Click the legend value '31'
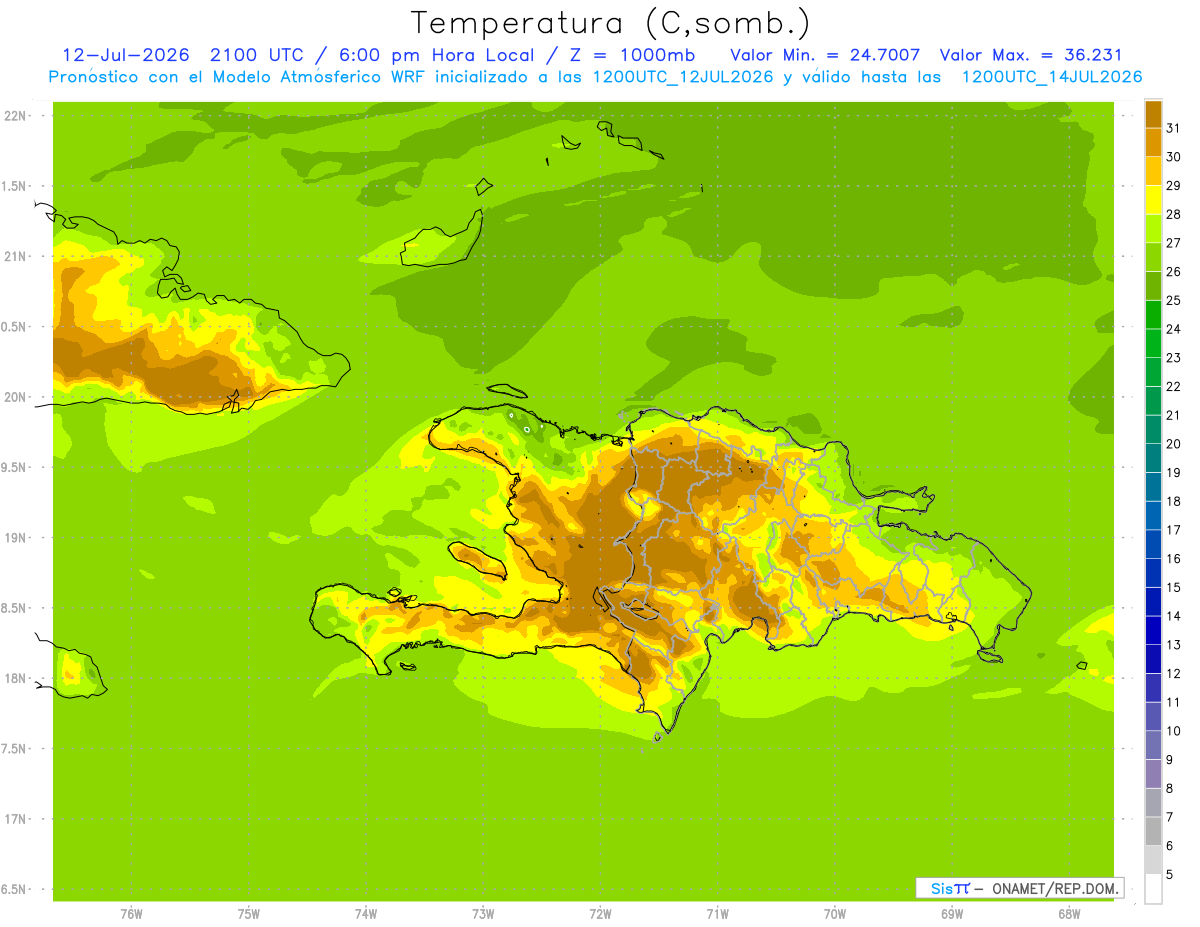Image resolution: width=1200 pixels, height=927 pixels. (1174, 128)
